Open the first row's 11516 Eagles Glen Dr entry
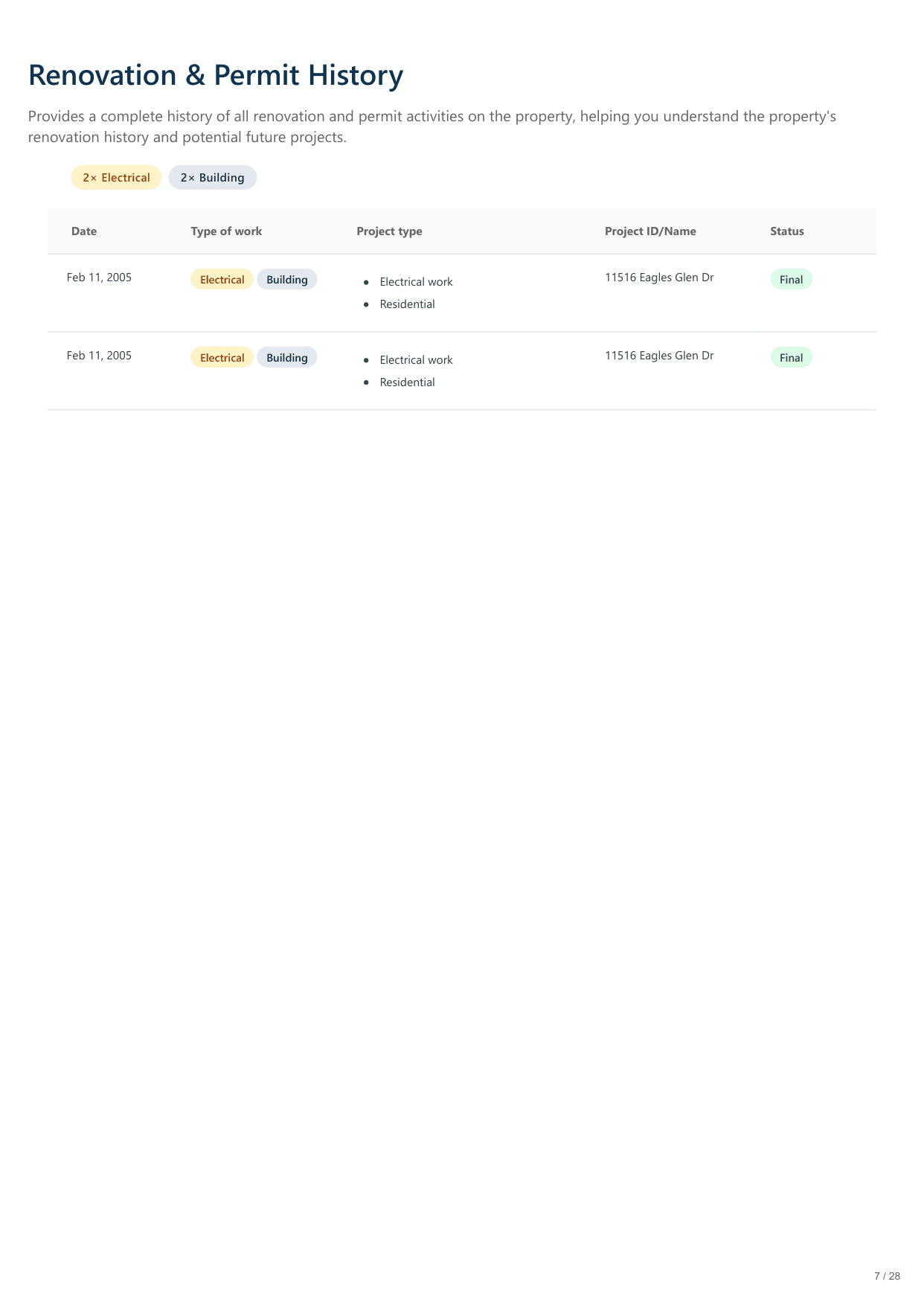 click(x=658, y=278)
